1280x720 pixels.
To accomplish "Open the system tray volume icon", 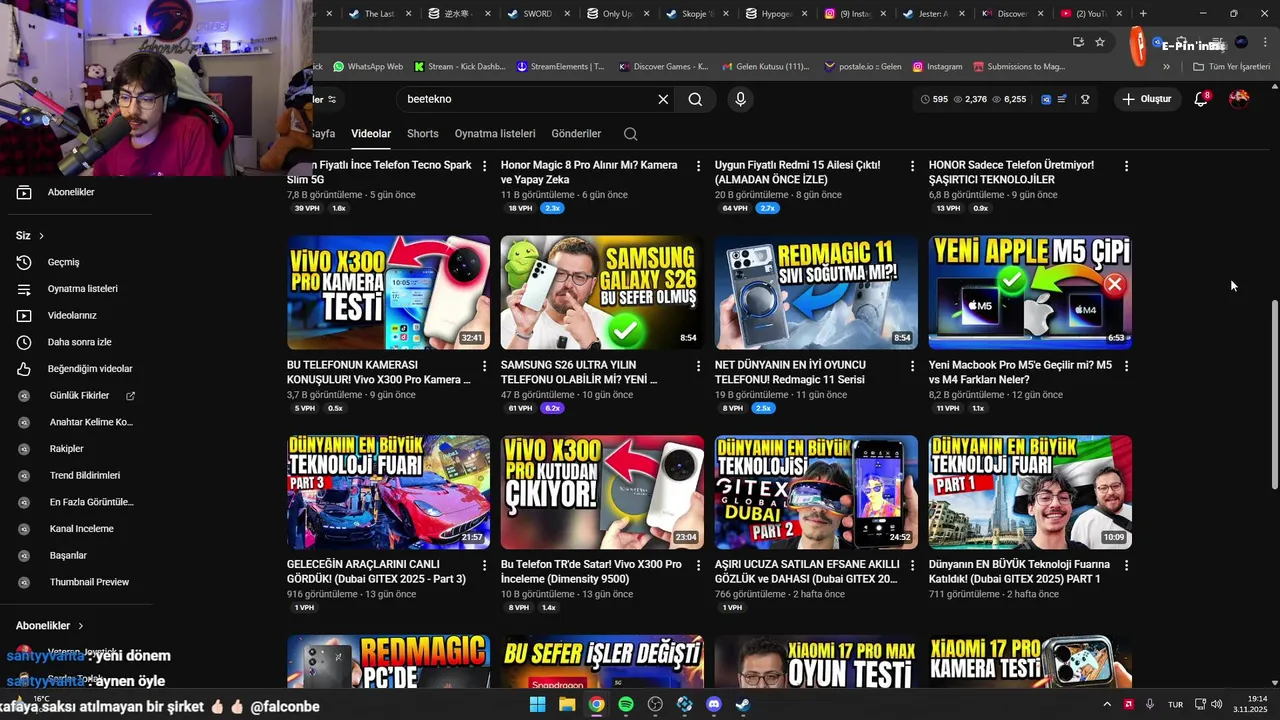I will tap(1217, 704).
